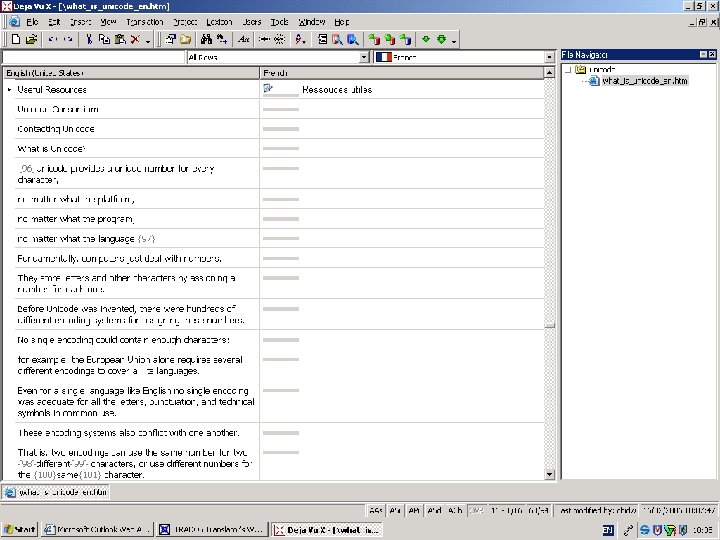Click the scrollbar up arrow of the grid
Viewport: 720px width, 540px height.
549,73
